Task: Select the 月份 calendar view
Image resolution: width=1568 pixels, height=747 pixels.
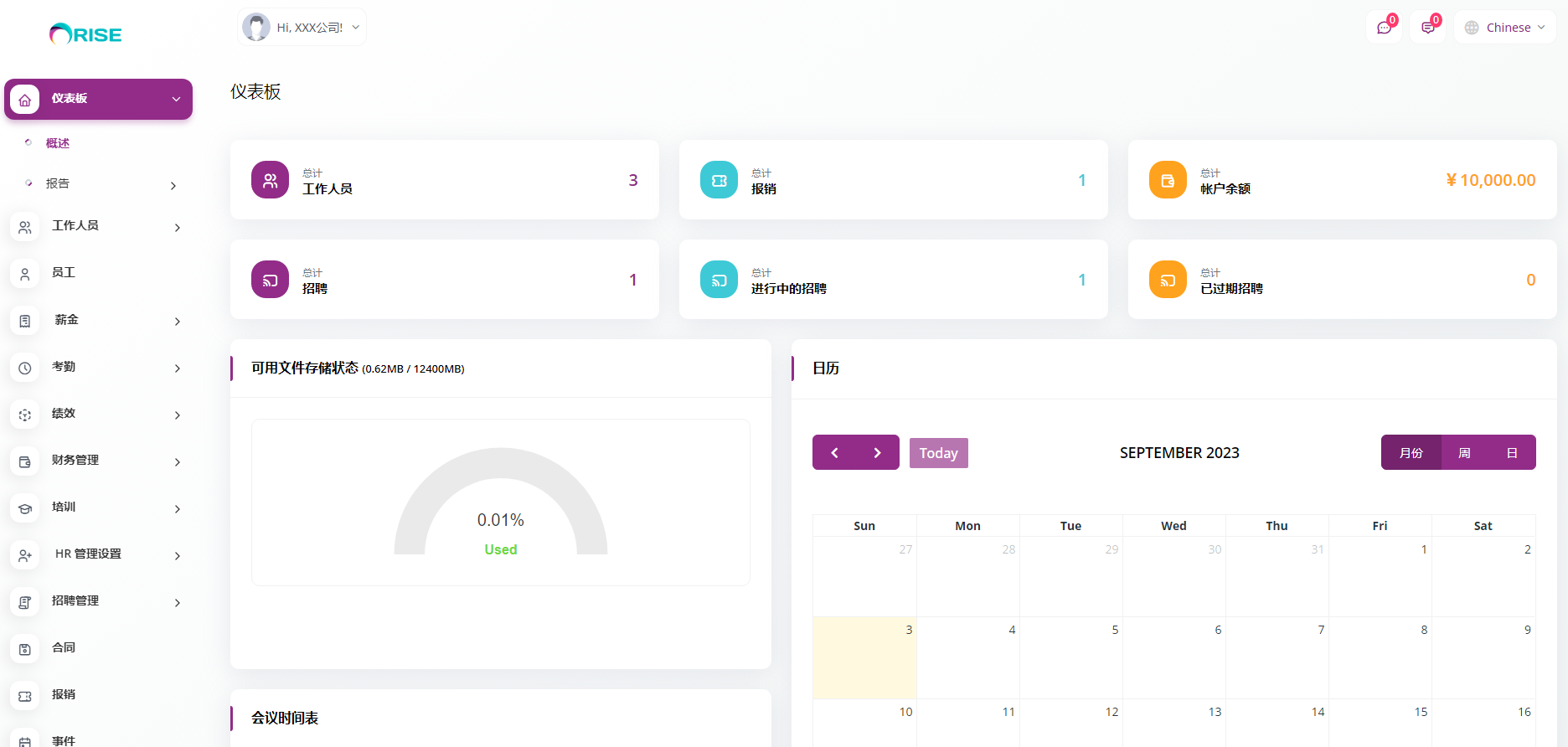Action: pos(1411,453)
